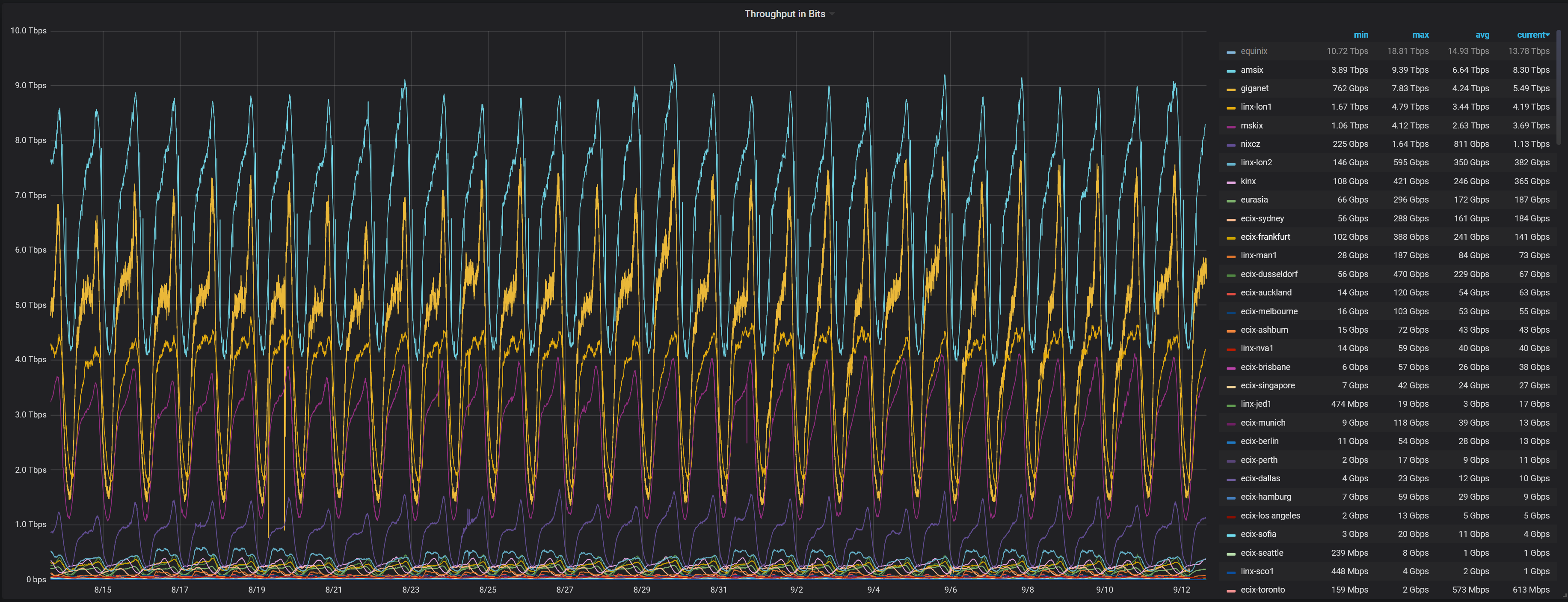Select the ecix-los angeles legend entry
Viewport: 1568px width, 602px height.
pos(1270,516)
